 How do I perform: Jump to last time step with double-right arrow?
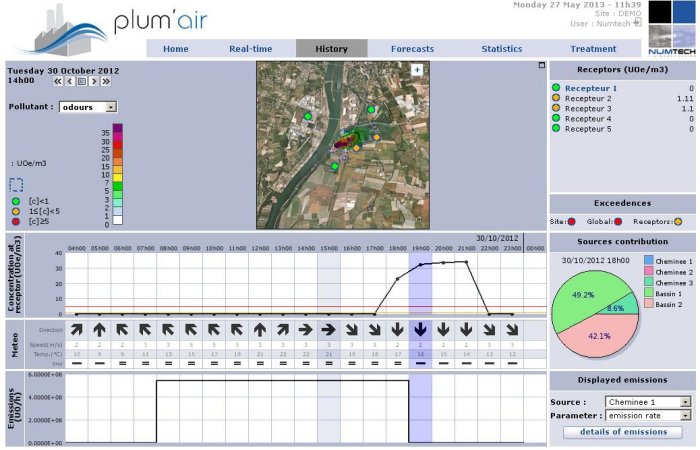pos(106,81)
